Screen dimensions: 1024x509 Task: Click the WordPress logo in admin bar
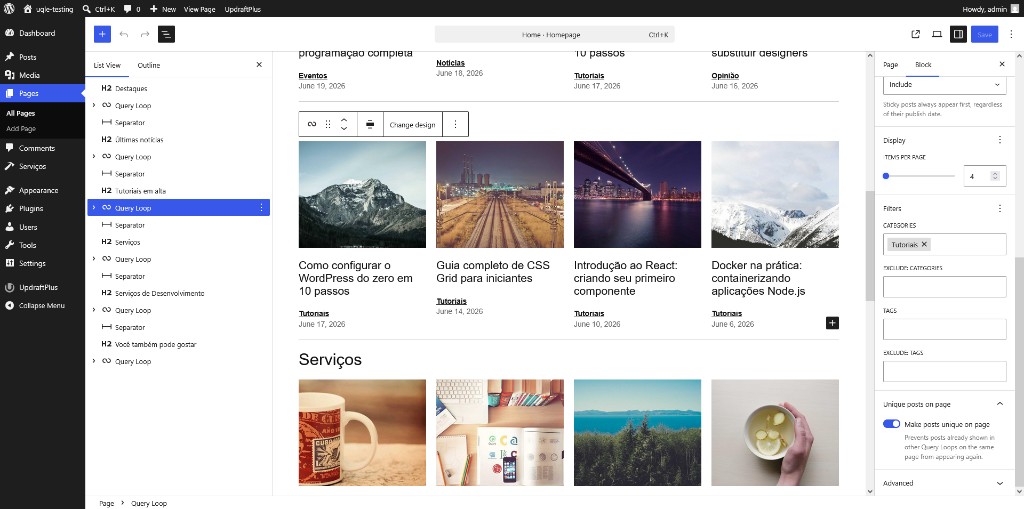point(8,9)
